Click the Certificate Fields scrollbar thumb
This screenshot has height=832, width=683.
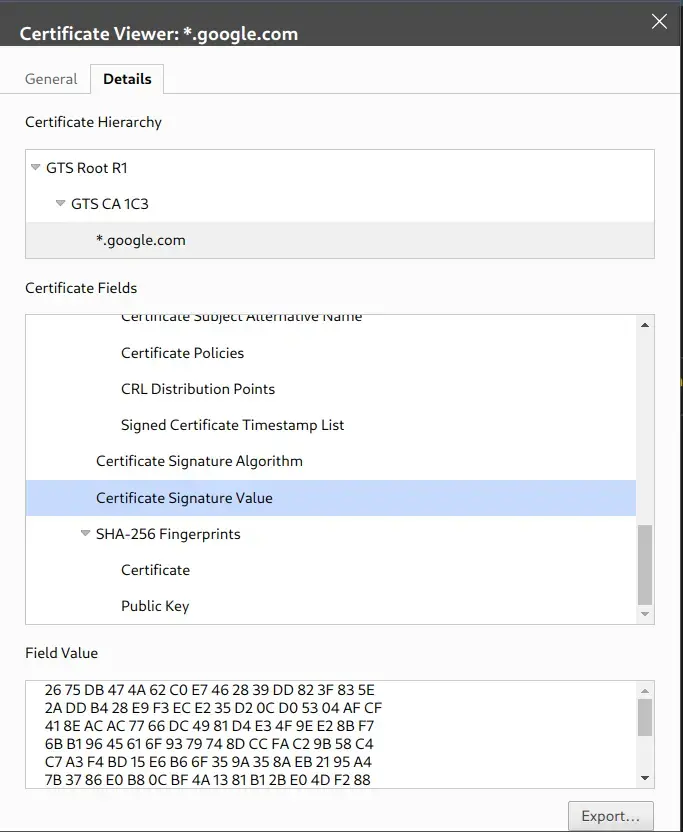[645, 565]
